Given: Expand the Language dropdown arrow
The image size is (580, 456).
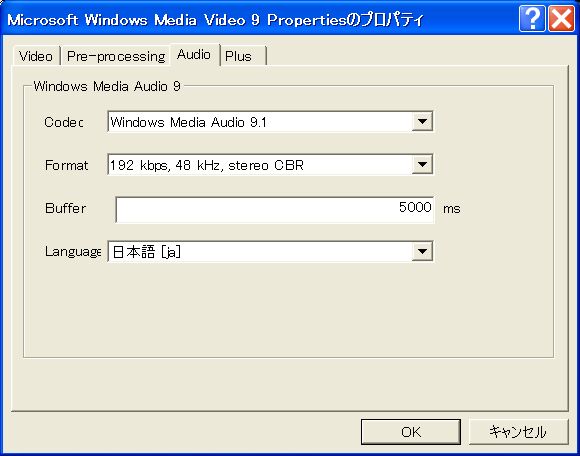Looking at the screenshot, I should pyautogui.click(x=422, y=251).
